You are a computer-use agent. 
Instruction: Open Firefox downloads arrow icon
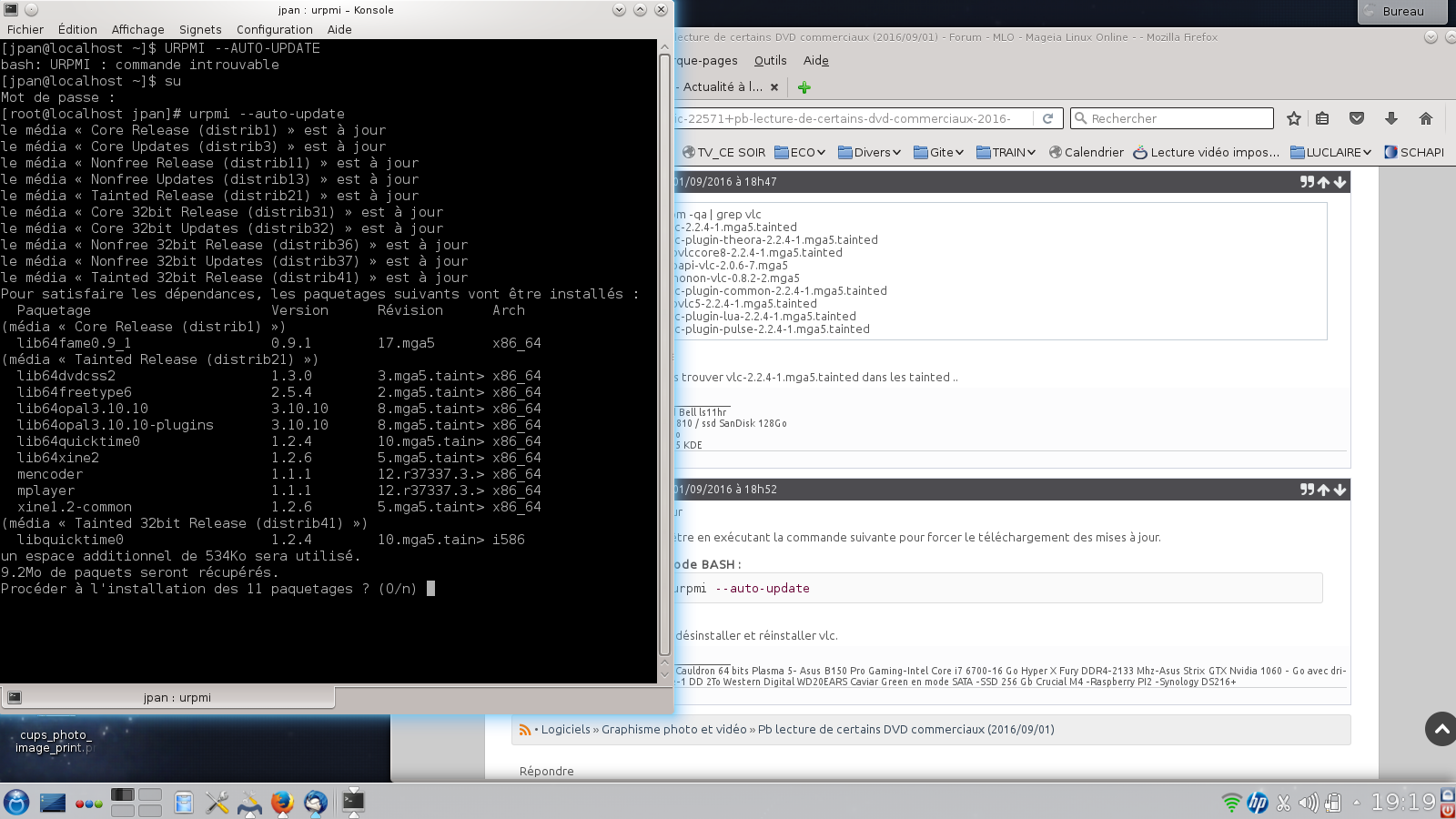[x=1391, y=118]
